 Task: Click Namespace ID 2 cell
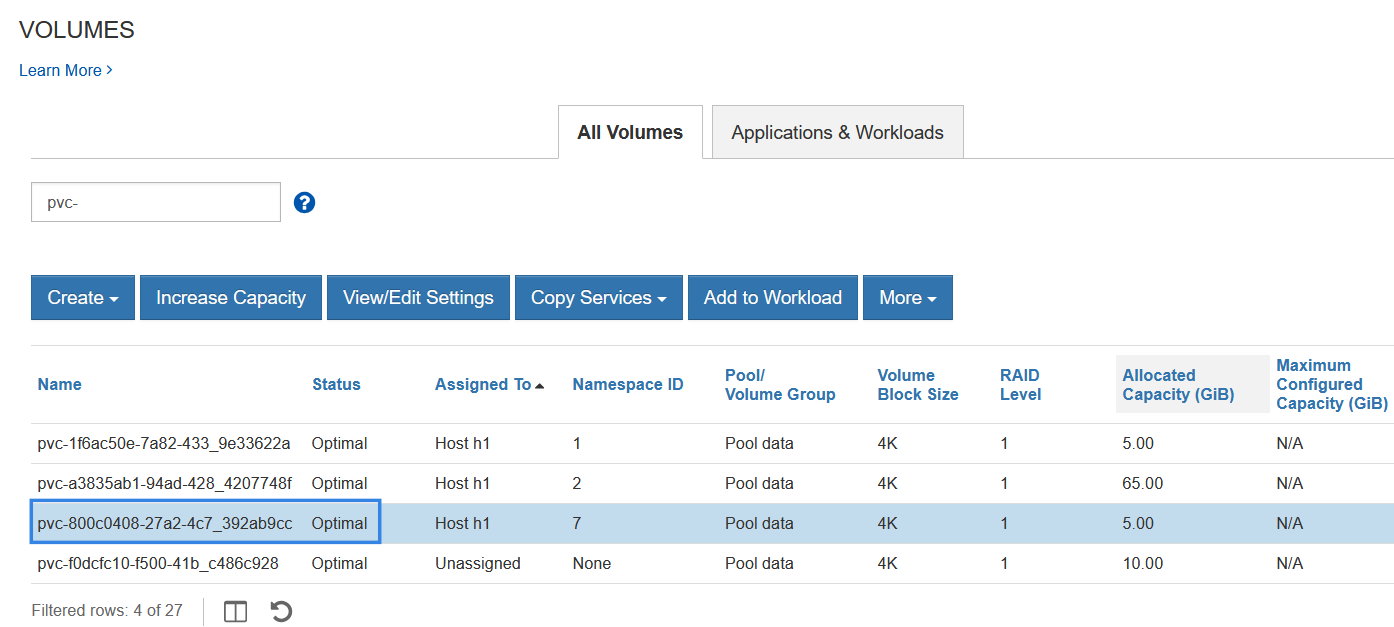[577, 484]
